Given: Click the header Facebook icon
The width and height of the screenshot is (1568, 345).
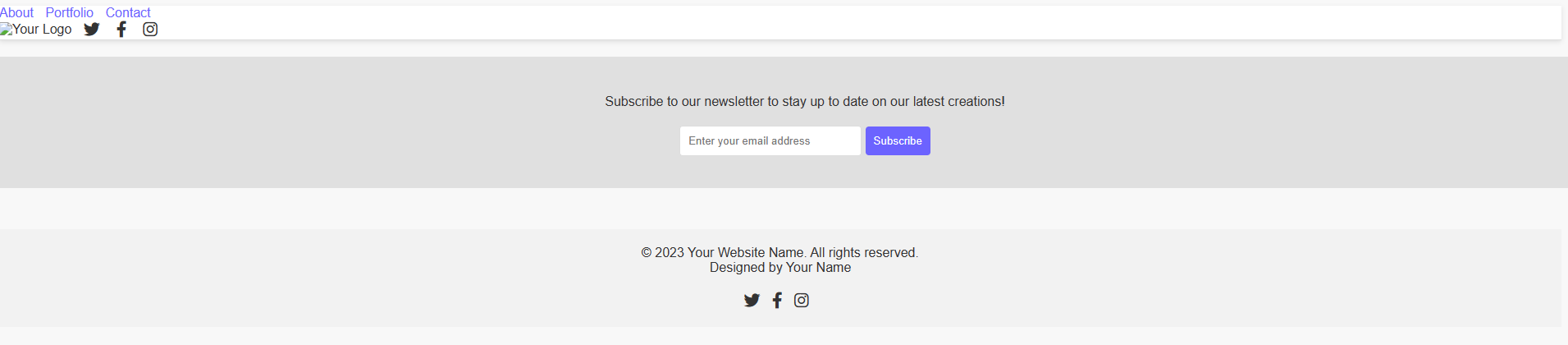Looking at the screenshot, I should [x=121, y=30].
